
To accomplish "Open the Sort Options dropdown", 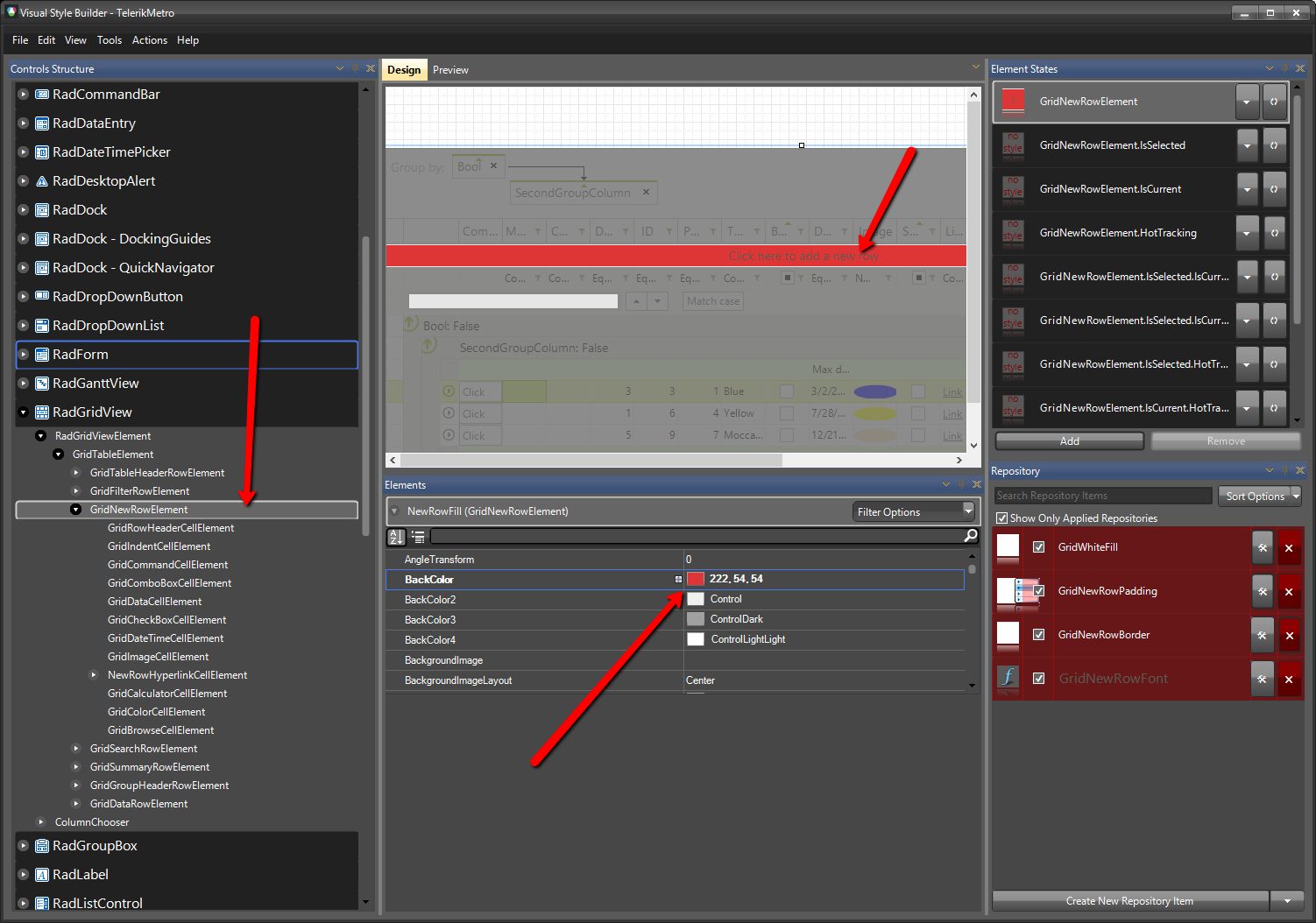I will point(1297,496).
